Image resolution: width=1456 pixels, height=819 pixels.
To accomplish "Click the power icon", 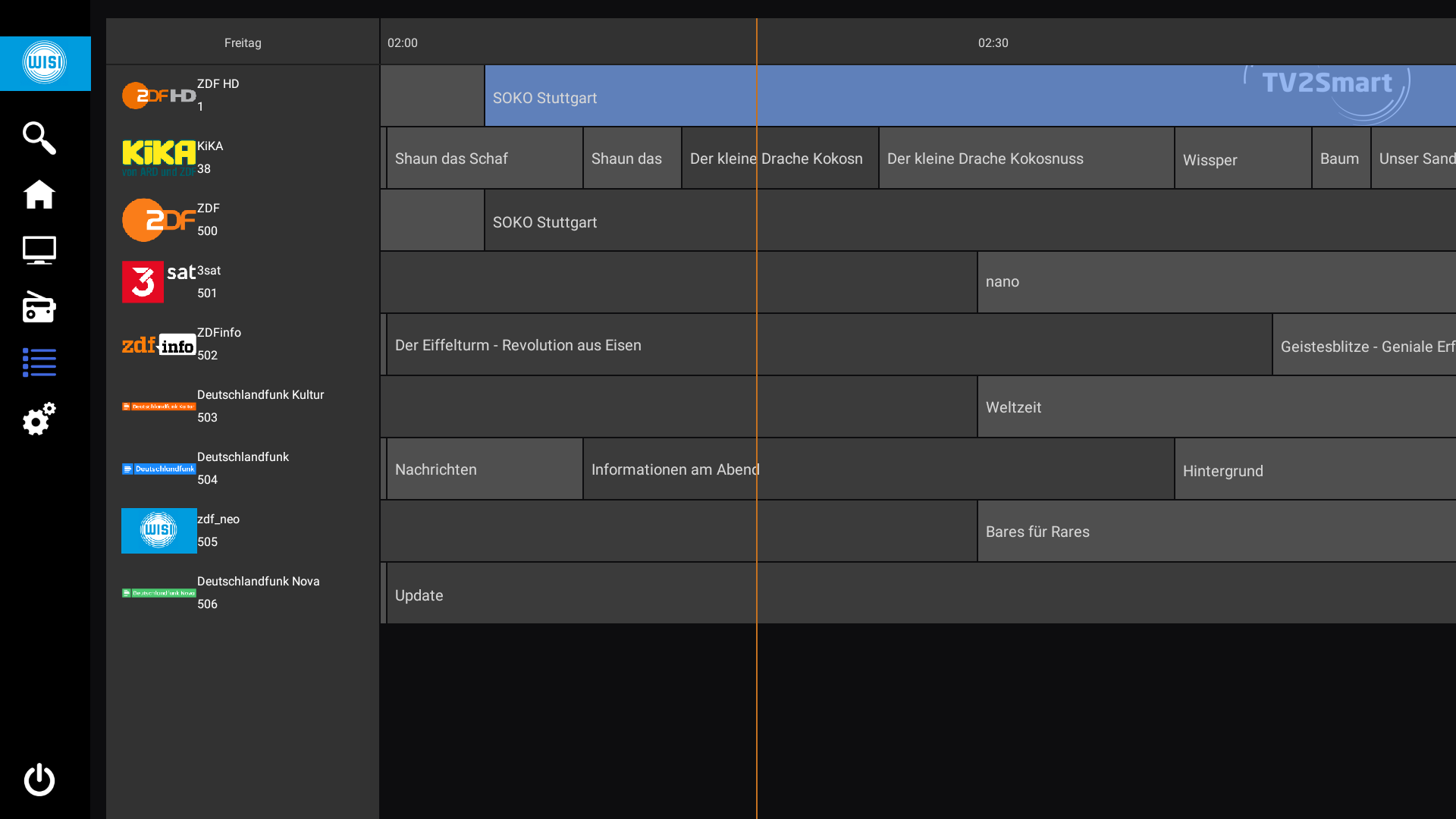I will (x=39, y=780).
